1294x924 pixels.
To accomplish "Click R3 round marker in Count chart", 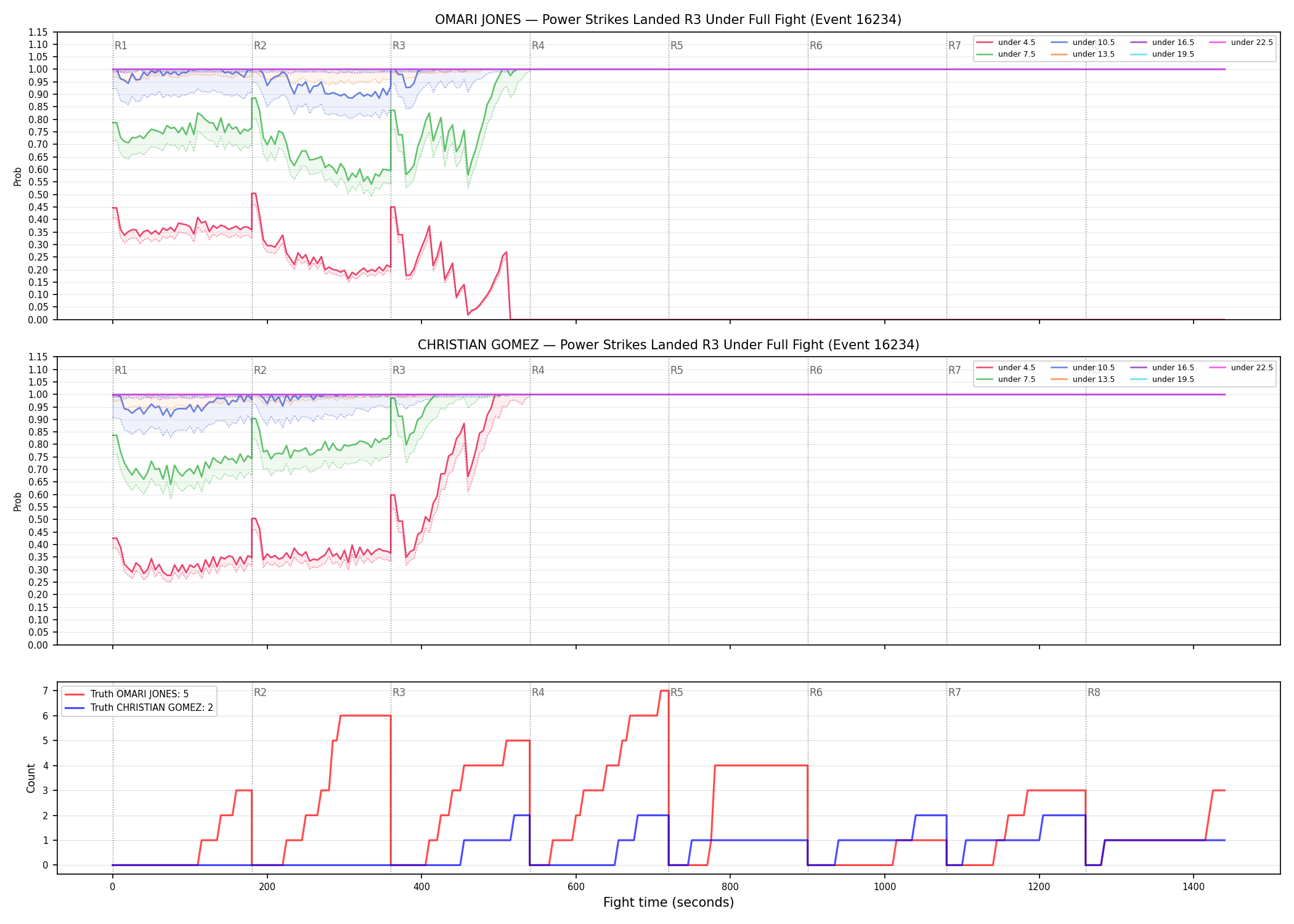I will [x=399, y=692].
